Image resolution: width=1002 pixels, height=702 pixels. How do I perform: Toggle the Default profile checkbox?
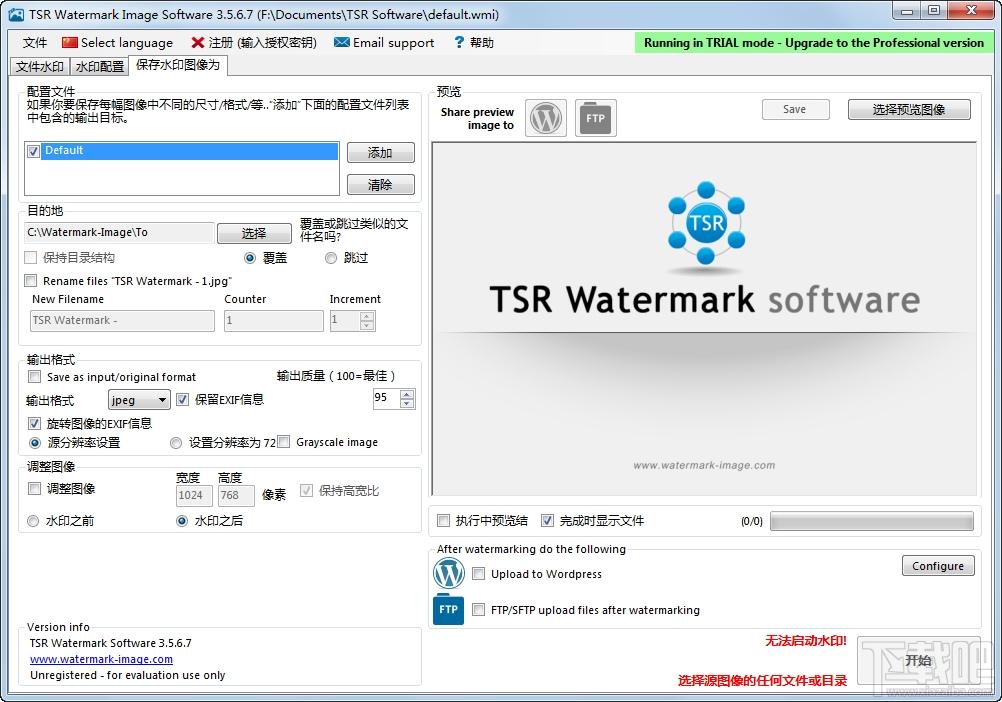(x=34, y=151)
